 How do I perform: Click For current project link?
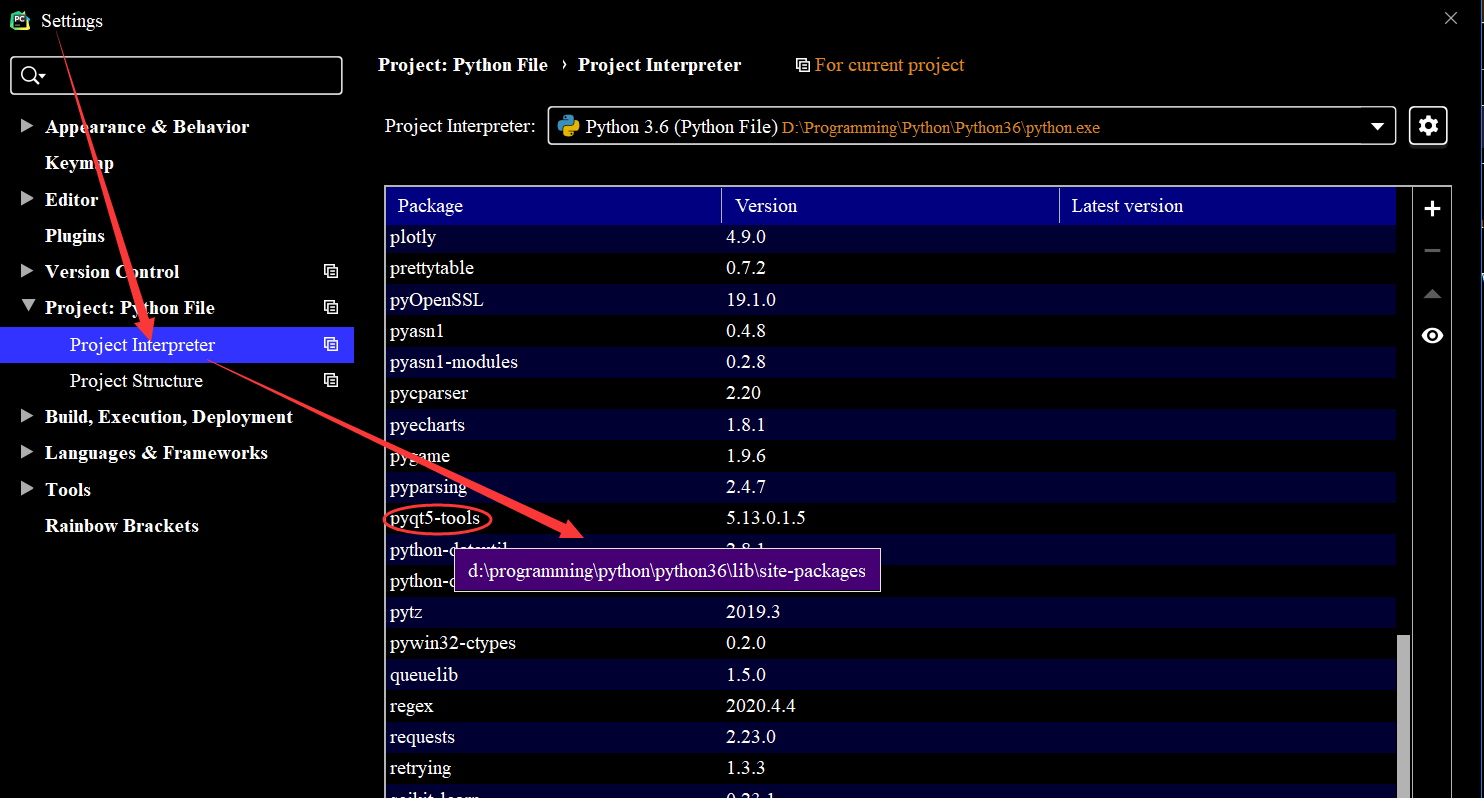890,65
